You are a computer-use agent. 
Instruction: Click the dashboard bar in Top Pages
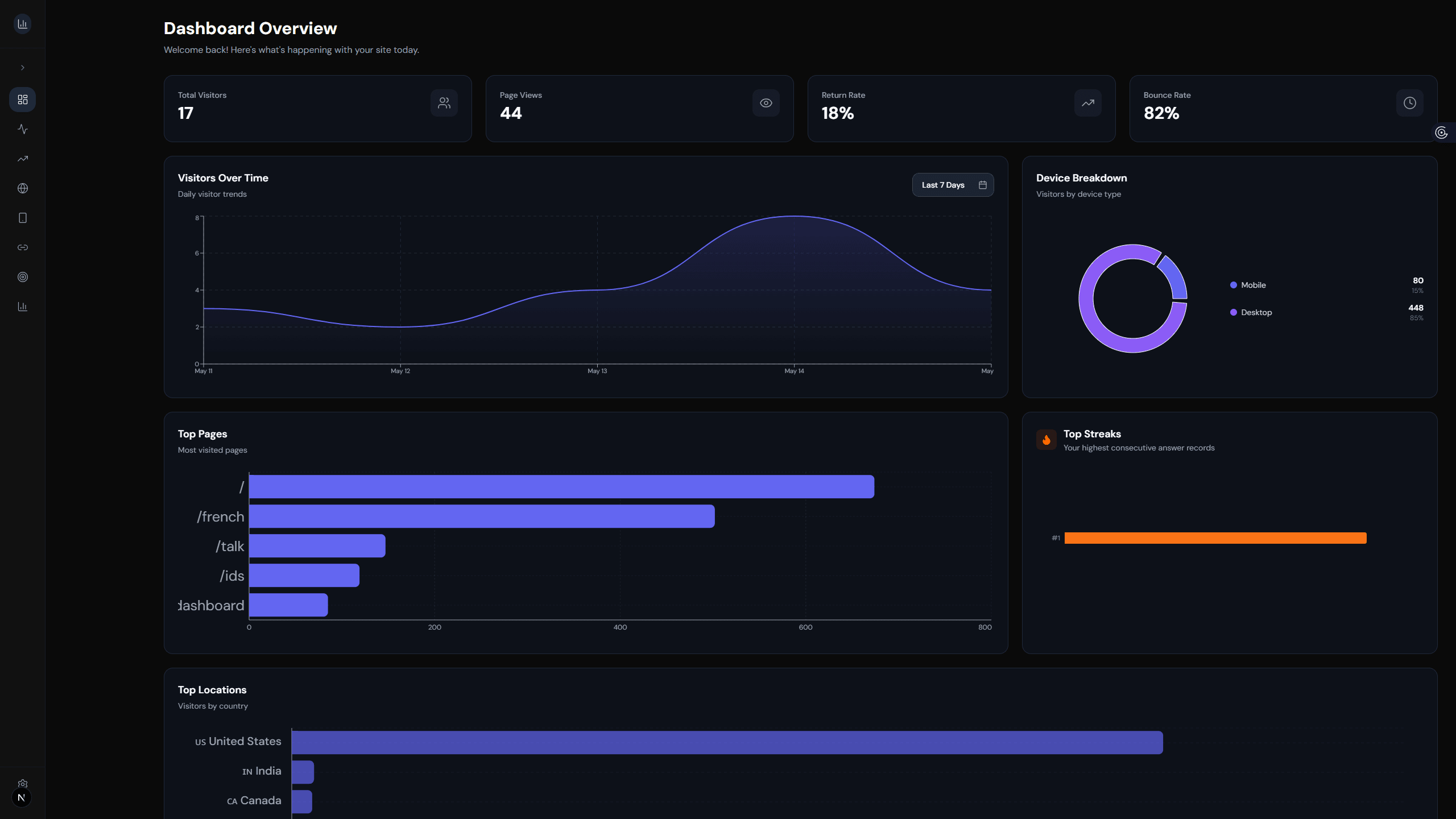coord(288,605)
